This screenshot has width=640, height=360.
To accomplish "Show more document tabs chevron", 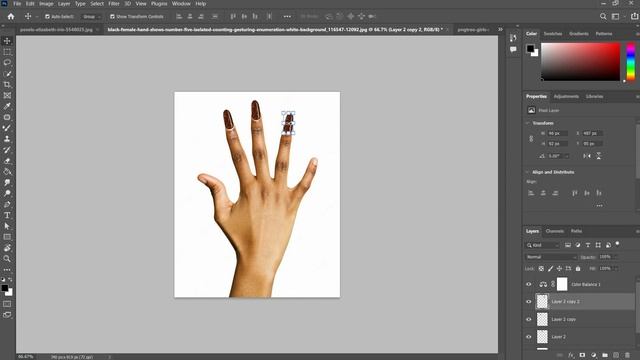I will pos(500,29).
